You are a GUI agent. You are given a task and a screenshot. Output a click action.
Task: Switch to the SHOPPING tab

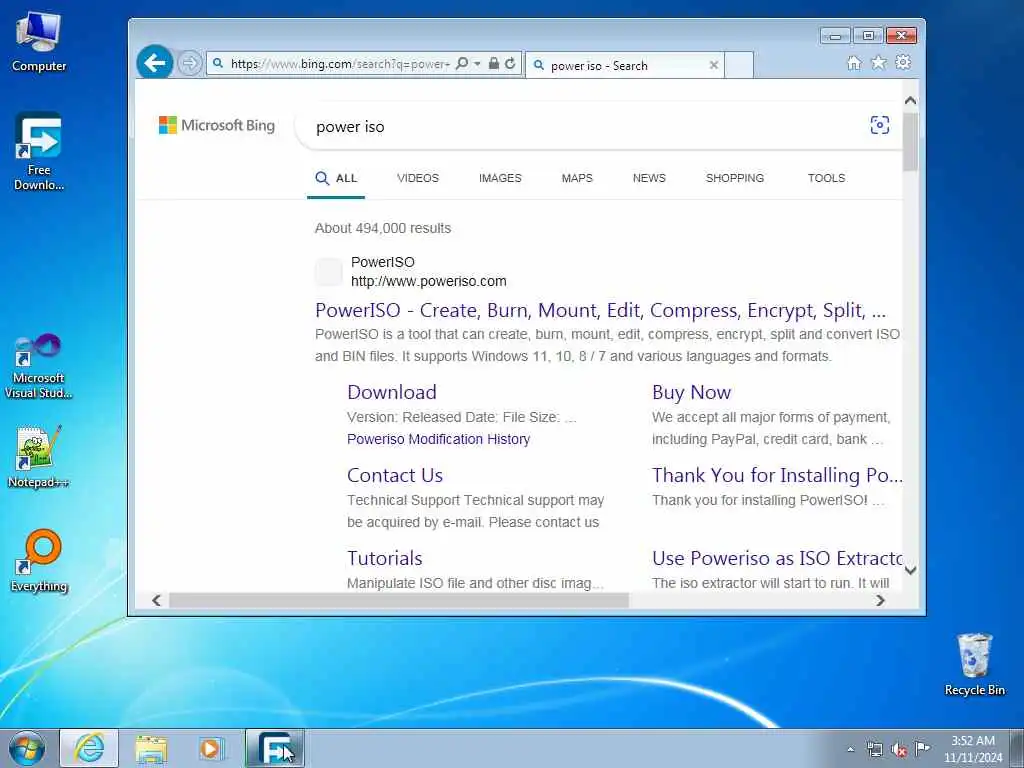pos(735,178)
